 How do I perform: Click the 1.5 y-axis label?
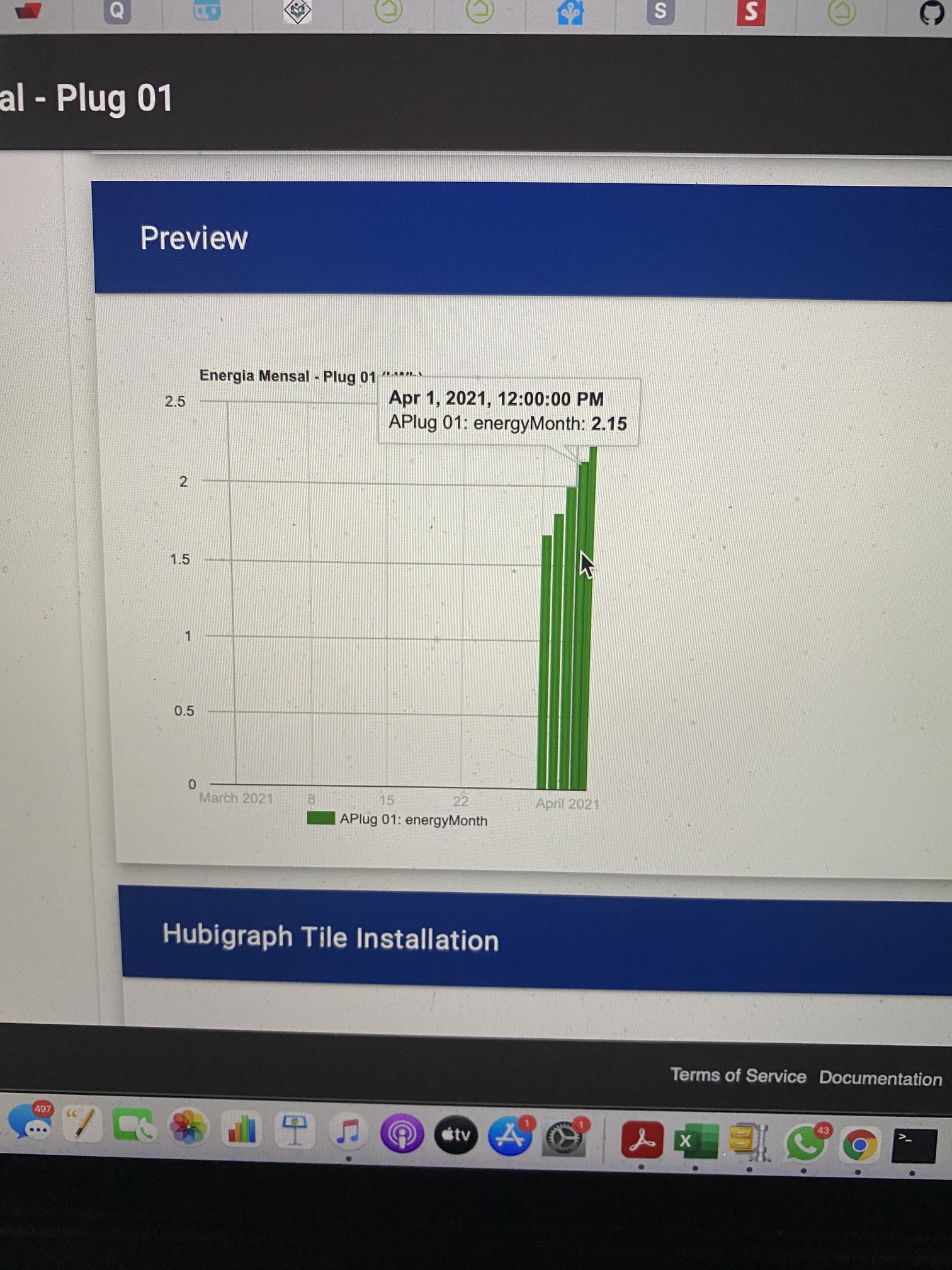point(179,559)
